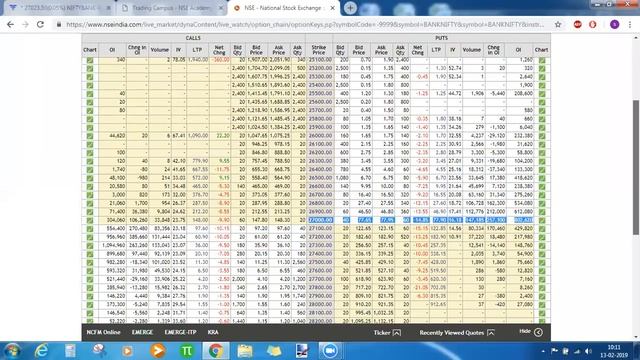Select the NSE National Stock Exchange tab

tap(282, 8)
